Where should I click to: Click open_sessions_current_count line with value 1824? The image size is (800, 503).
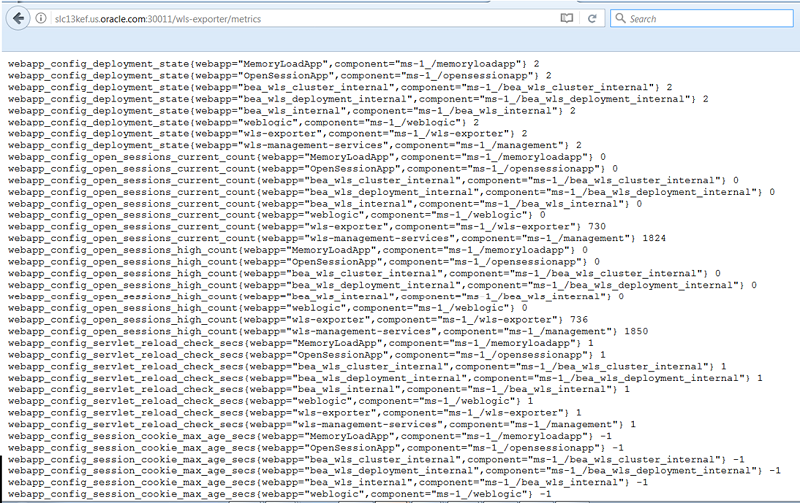337,239
